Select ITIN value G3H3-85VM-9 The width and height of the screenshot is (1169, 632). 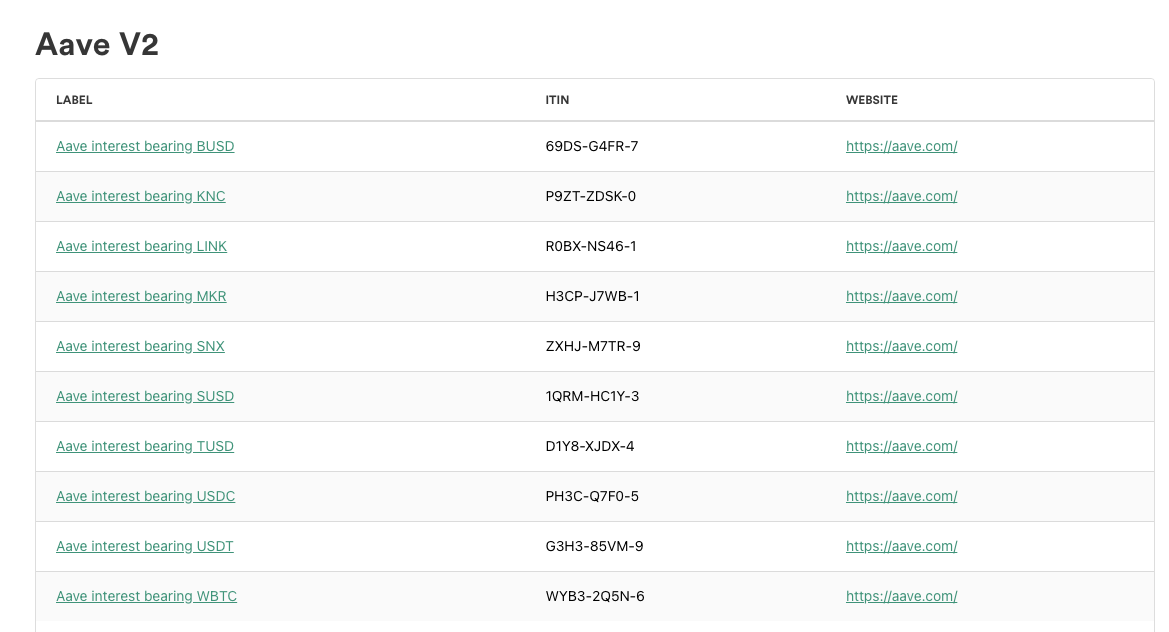point(594,546)
